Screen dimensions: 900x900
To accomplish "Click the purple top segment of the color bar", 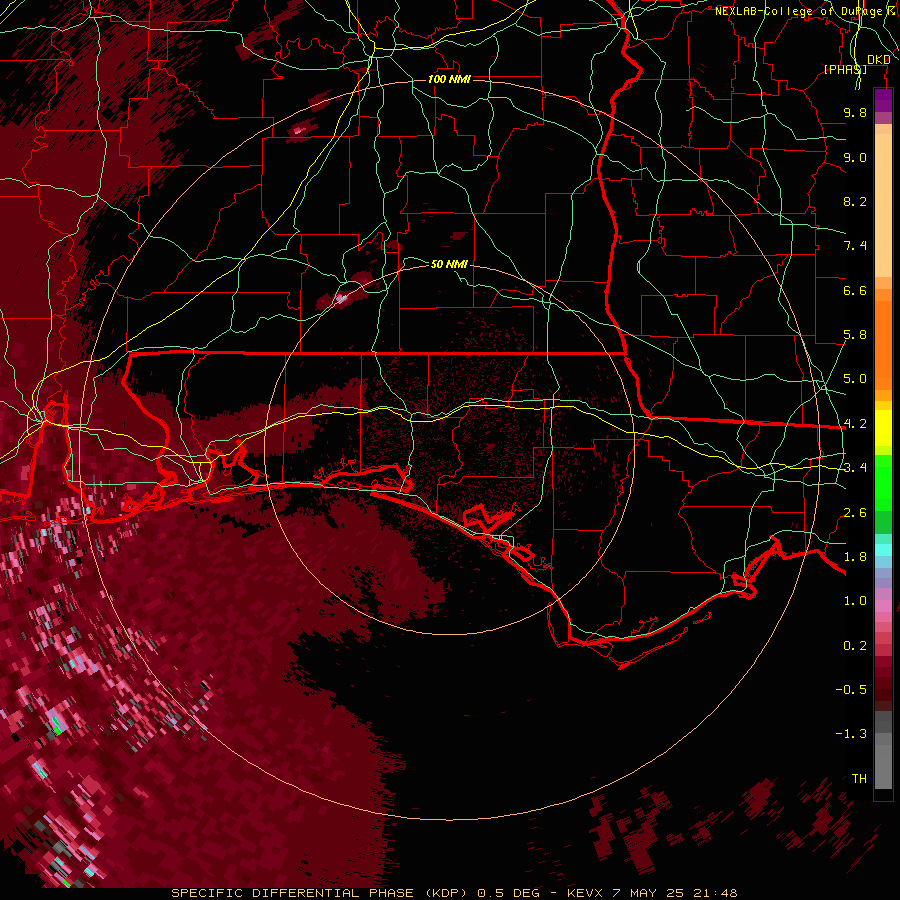I will coord(883,100).
